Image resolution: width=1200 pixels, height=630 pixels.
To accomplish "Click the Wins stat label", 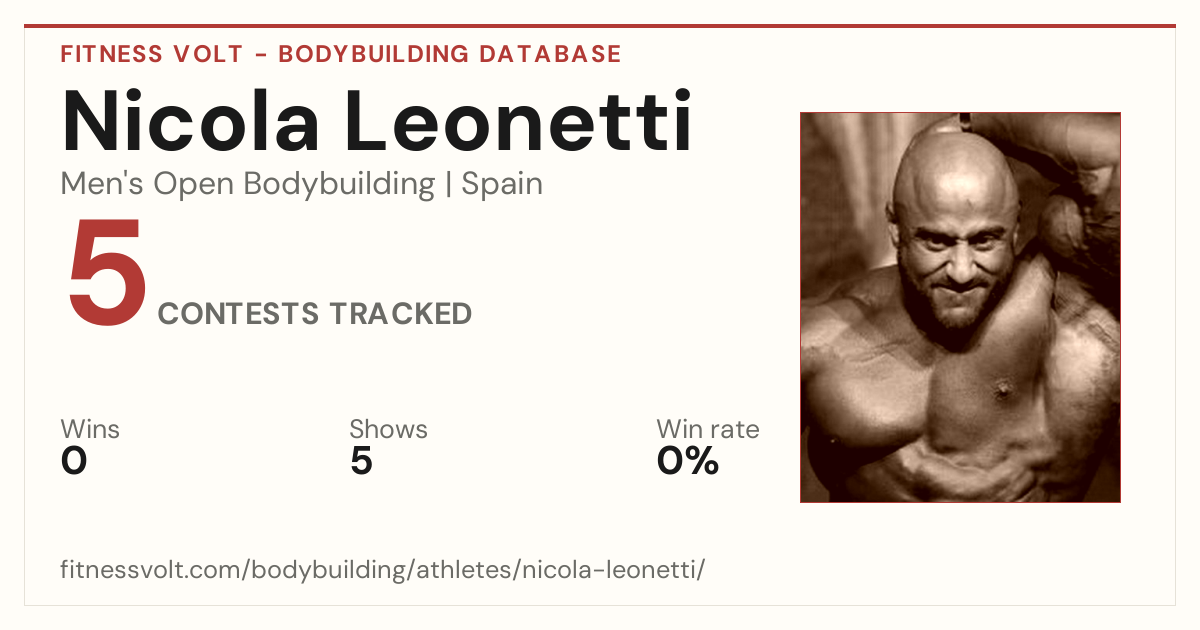I will coord(90,429).
